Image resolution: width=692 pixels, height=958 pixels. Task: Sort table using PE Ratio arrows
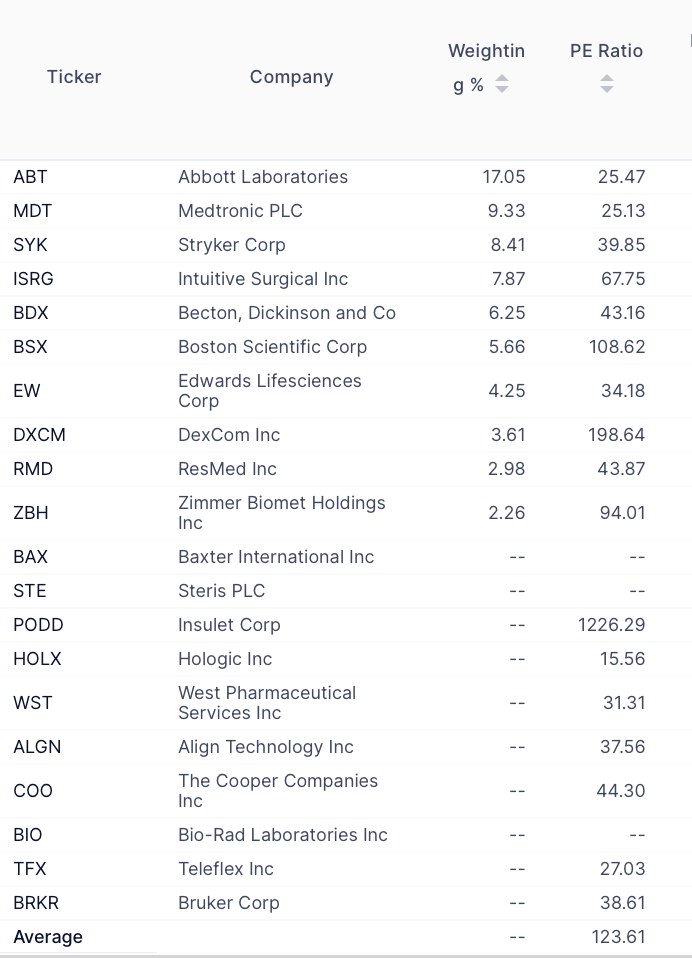606,84
